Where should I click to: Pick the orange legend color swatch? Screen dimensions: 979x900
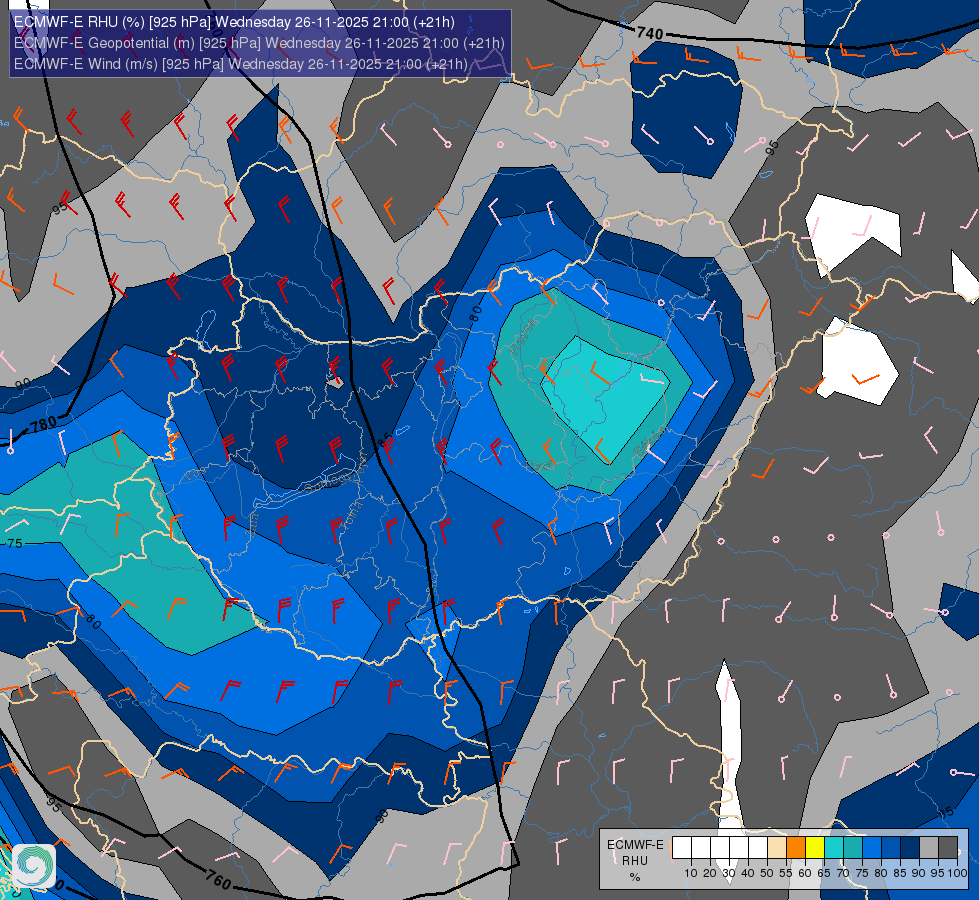(796, 847)
